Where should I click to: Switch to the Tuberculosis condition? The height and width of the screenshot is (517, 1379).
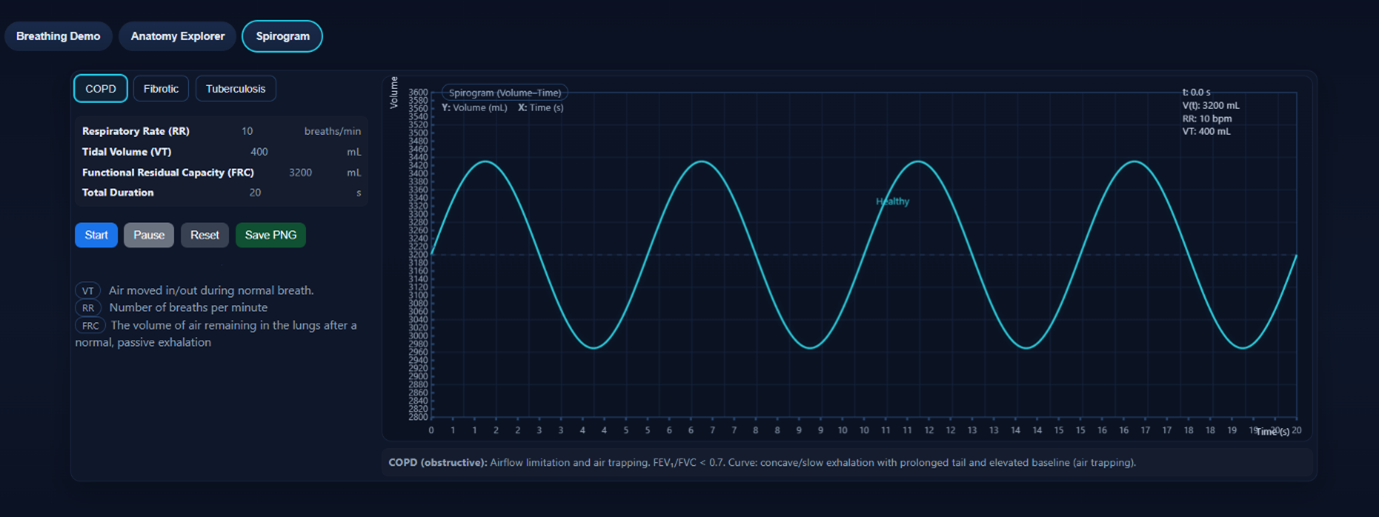tap(235, 89)
